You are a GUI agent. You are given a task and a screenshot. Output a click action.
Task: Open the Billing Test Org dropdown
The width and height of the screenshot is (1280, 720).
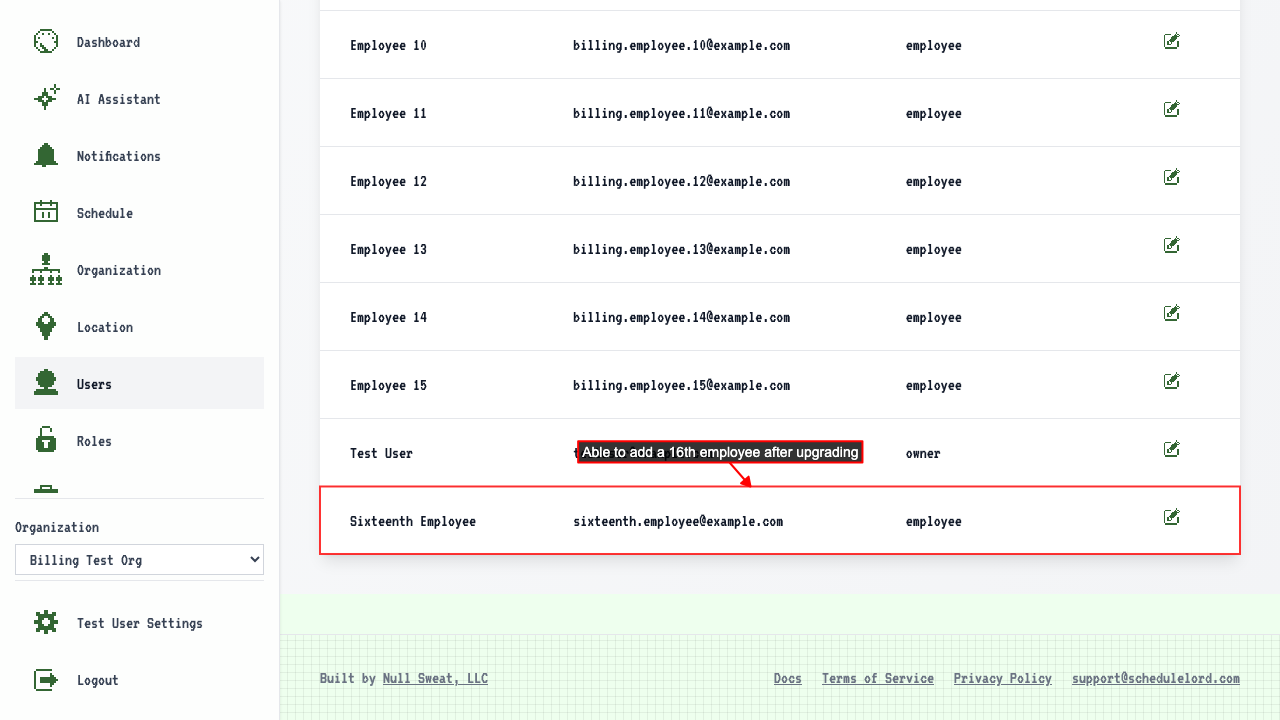[139, 560]
